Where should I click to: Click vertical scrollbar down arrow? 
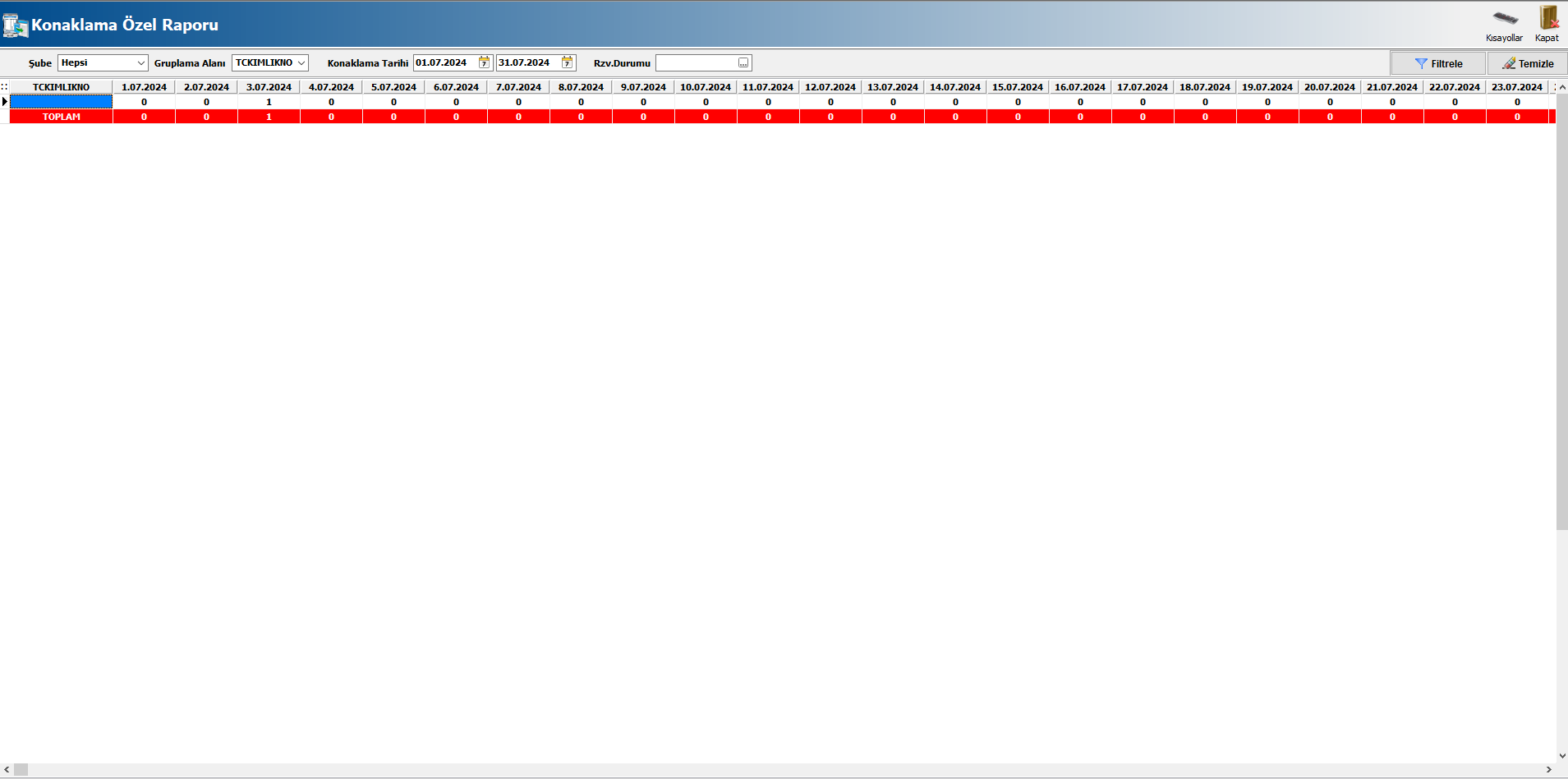[1562, 756]
